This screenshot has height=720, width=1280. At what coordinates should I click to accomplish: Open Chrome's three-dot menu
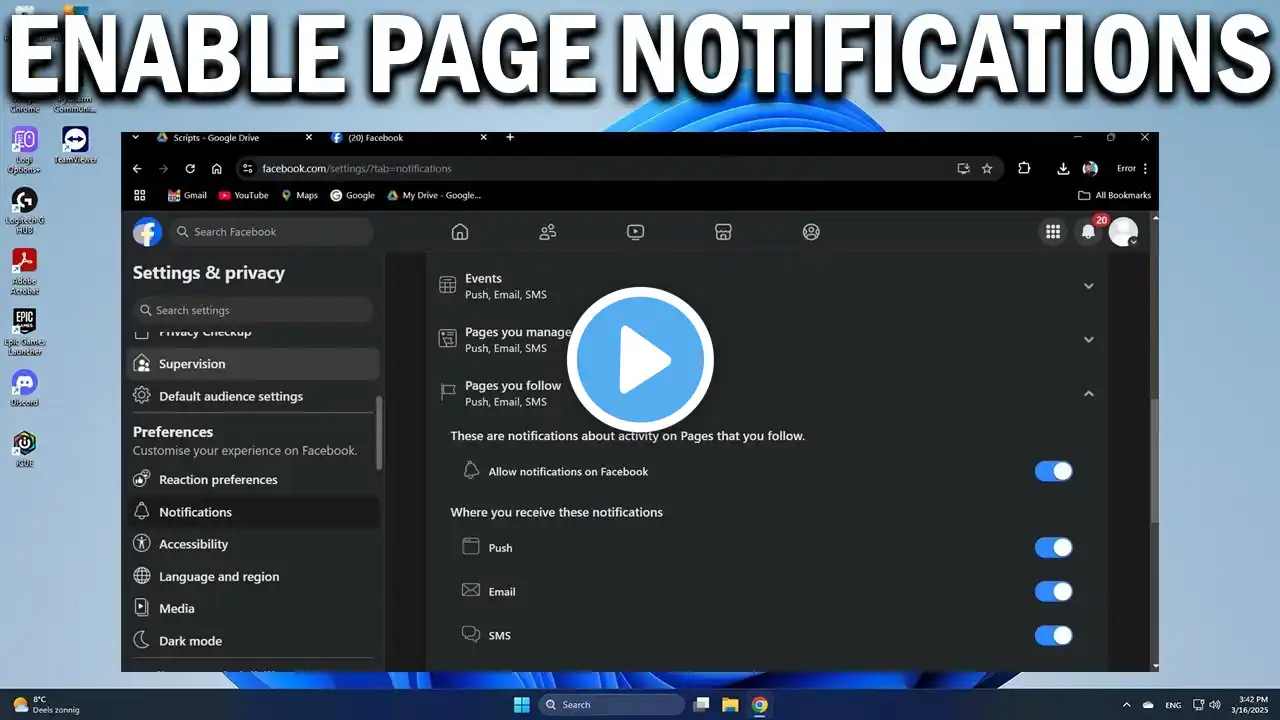click(x=1145, y=169)
